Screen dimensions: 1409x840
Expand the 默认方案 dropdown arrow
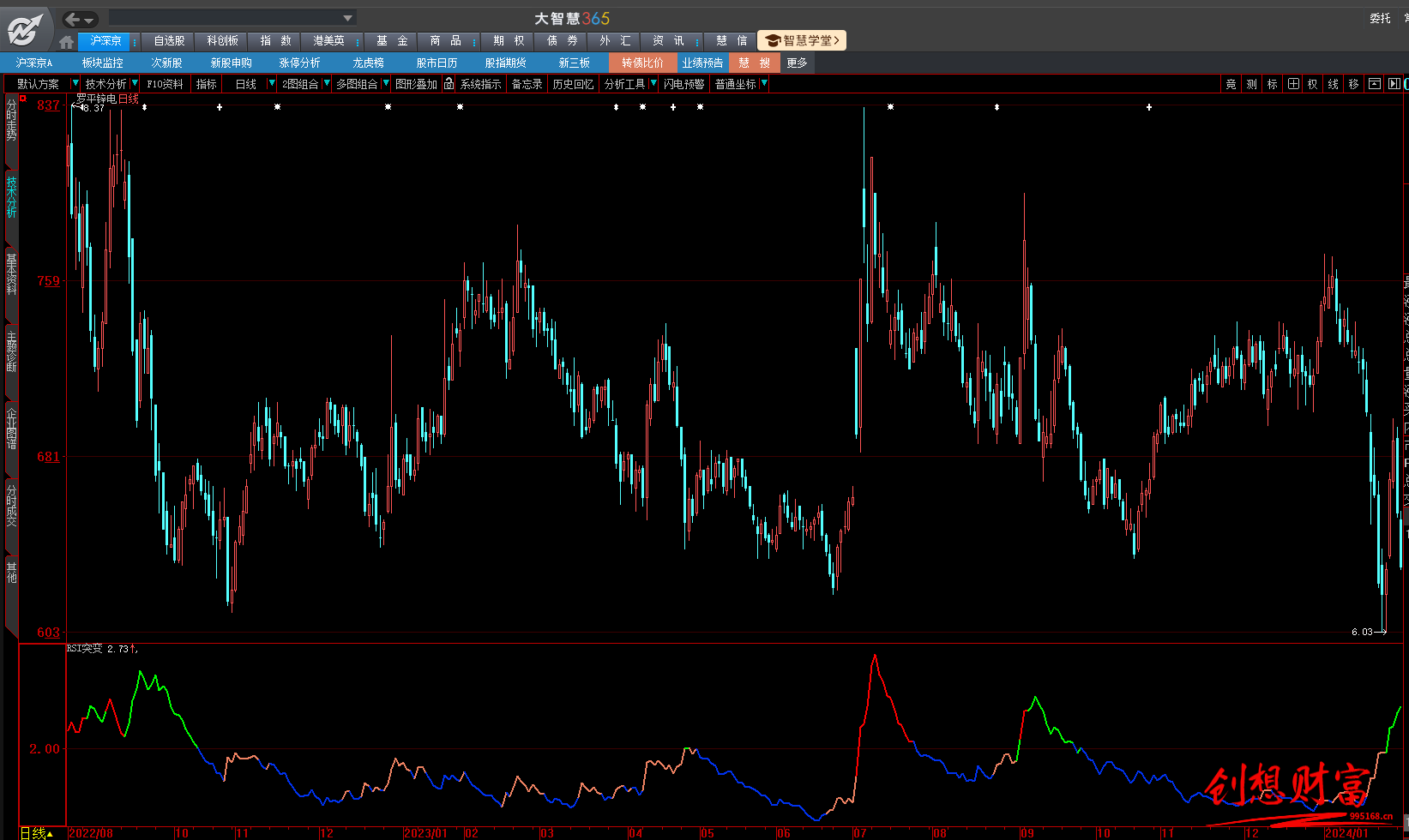pos(75,83)
